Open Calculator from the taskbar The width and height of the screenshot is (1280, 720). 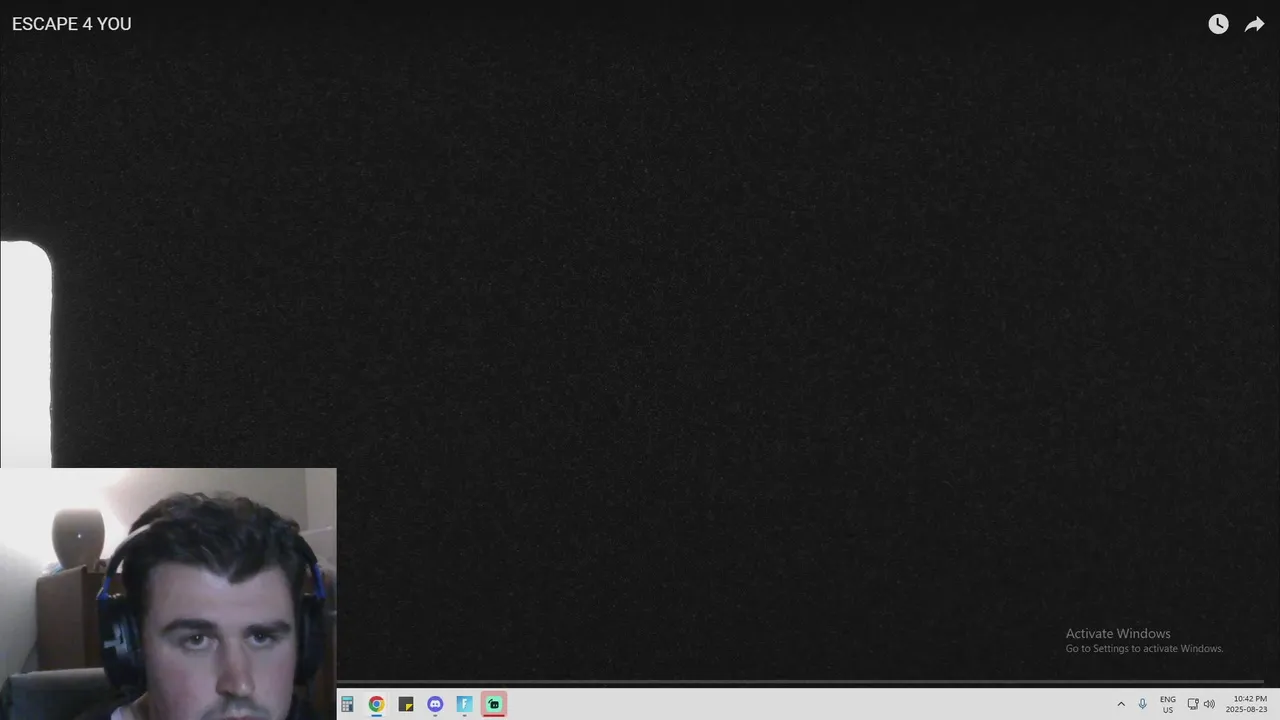point(347,704)
